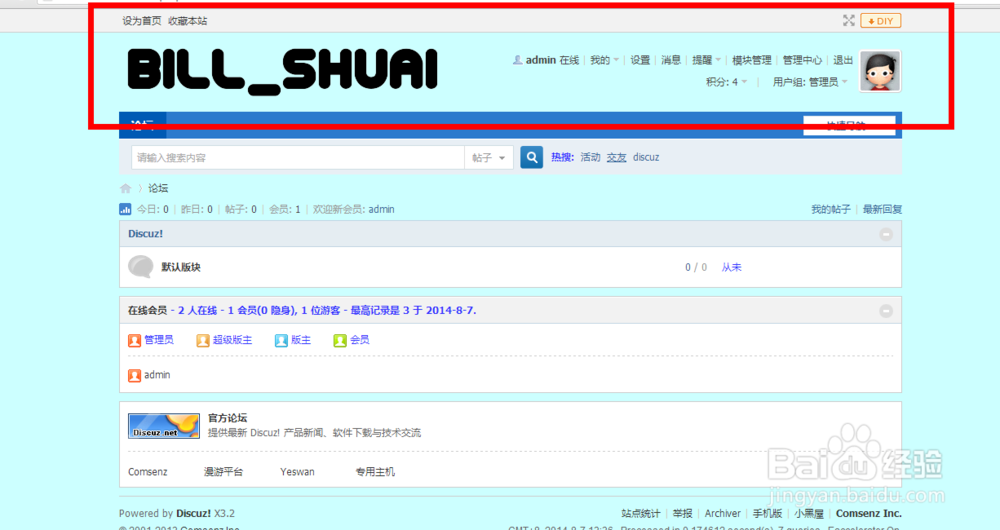Click 小黑屋 footer link
Image resolution: width=1000 pixels, height=530 pixels.
(x=809, y=513)
